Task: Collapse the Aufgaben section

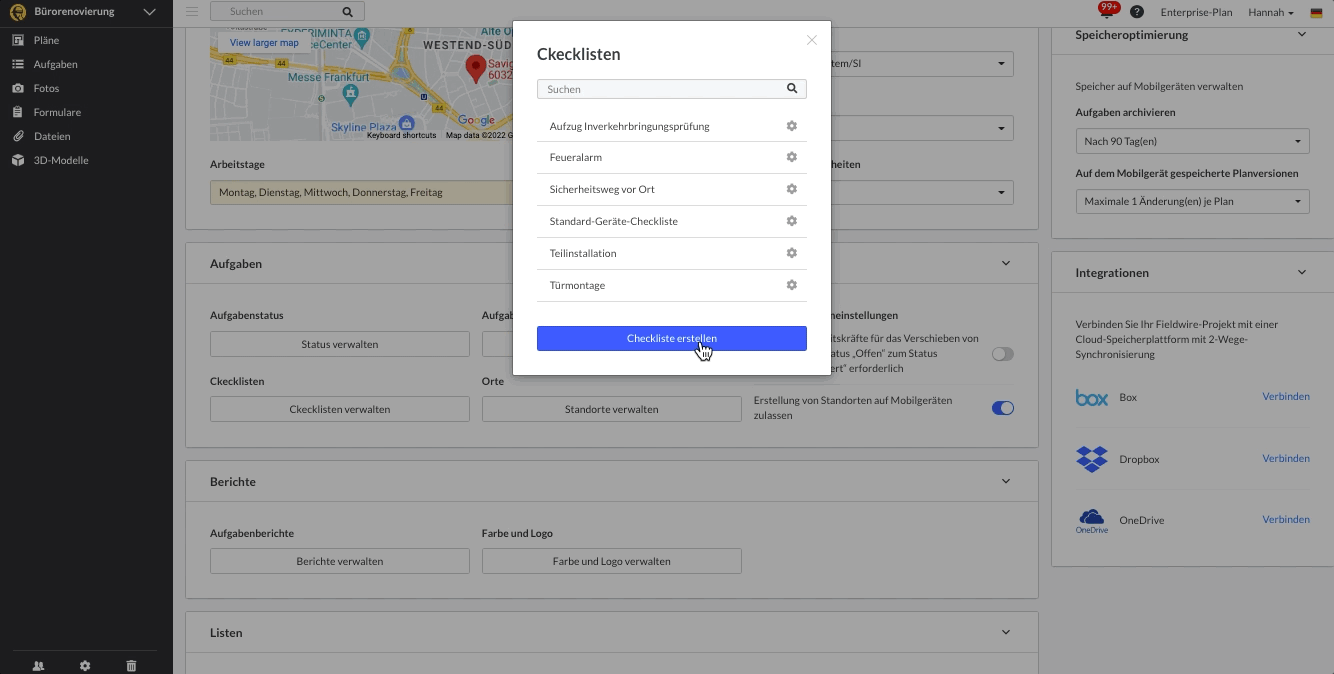Action: (x=1006, y=263)
